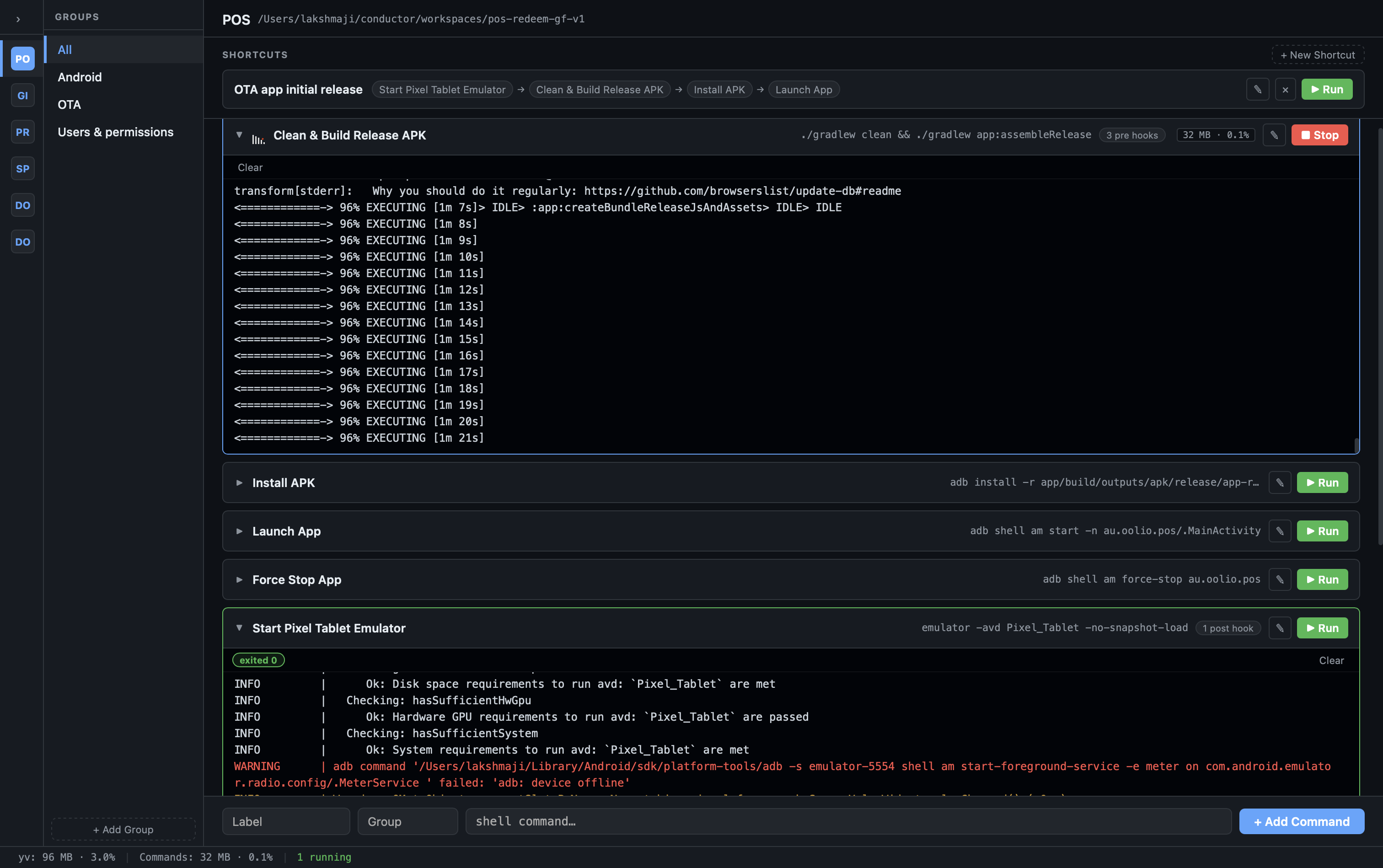Edit the Clean & Build Release APK command

pos(1274,135)
